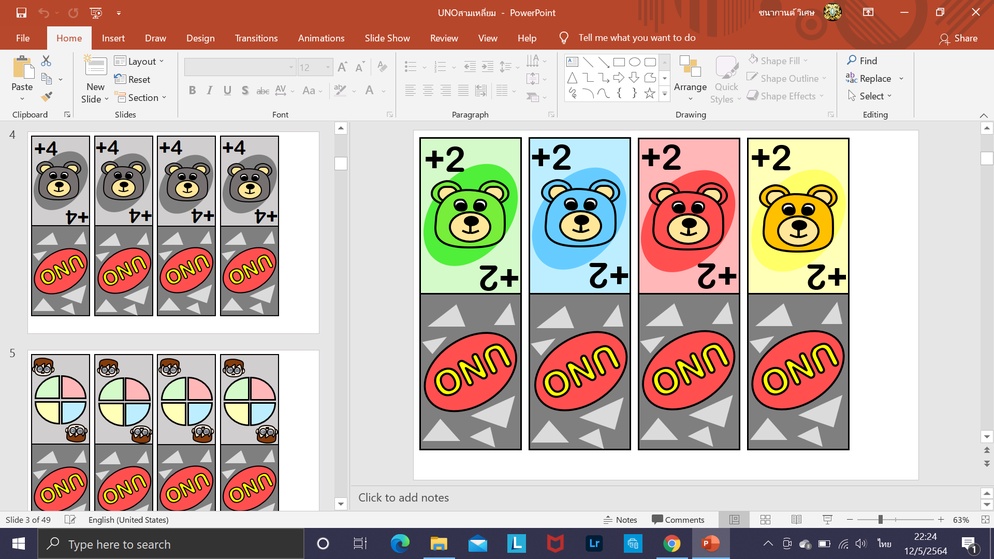Select slide 4 thumbnail with +4 cards
The image size is (994, 559).
click(173, 232)
